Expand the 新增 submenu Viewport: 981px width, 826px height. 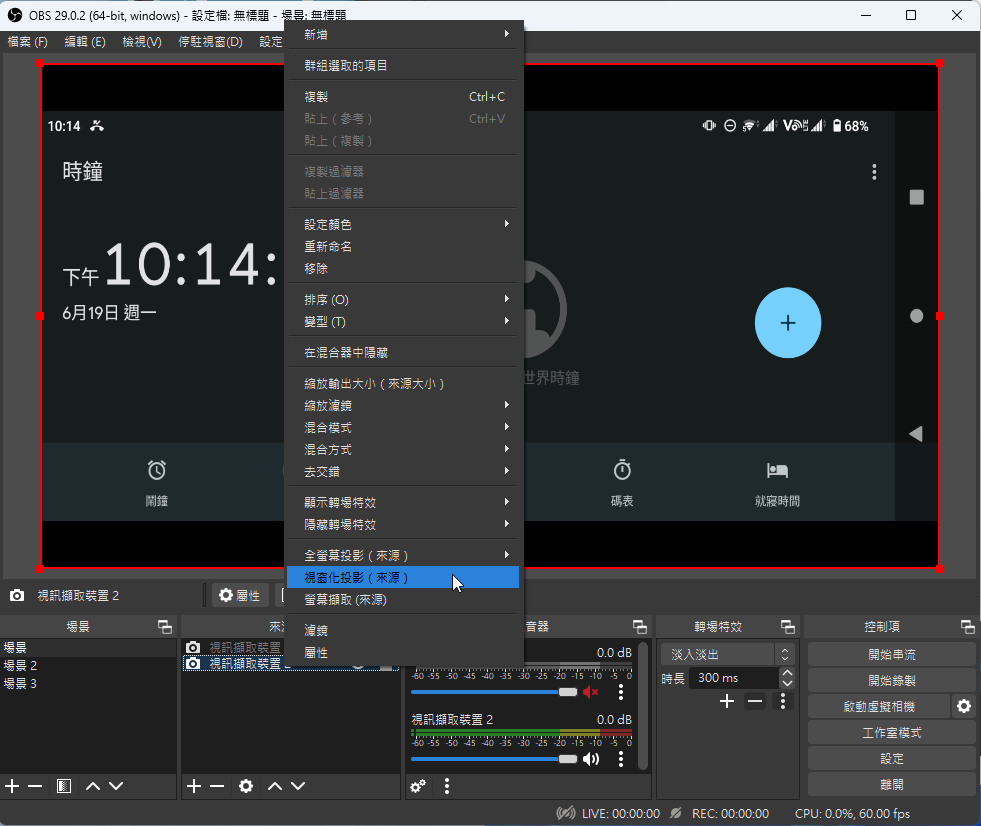pyautogui.click(x=403, y=35)
